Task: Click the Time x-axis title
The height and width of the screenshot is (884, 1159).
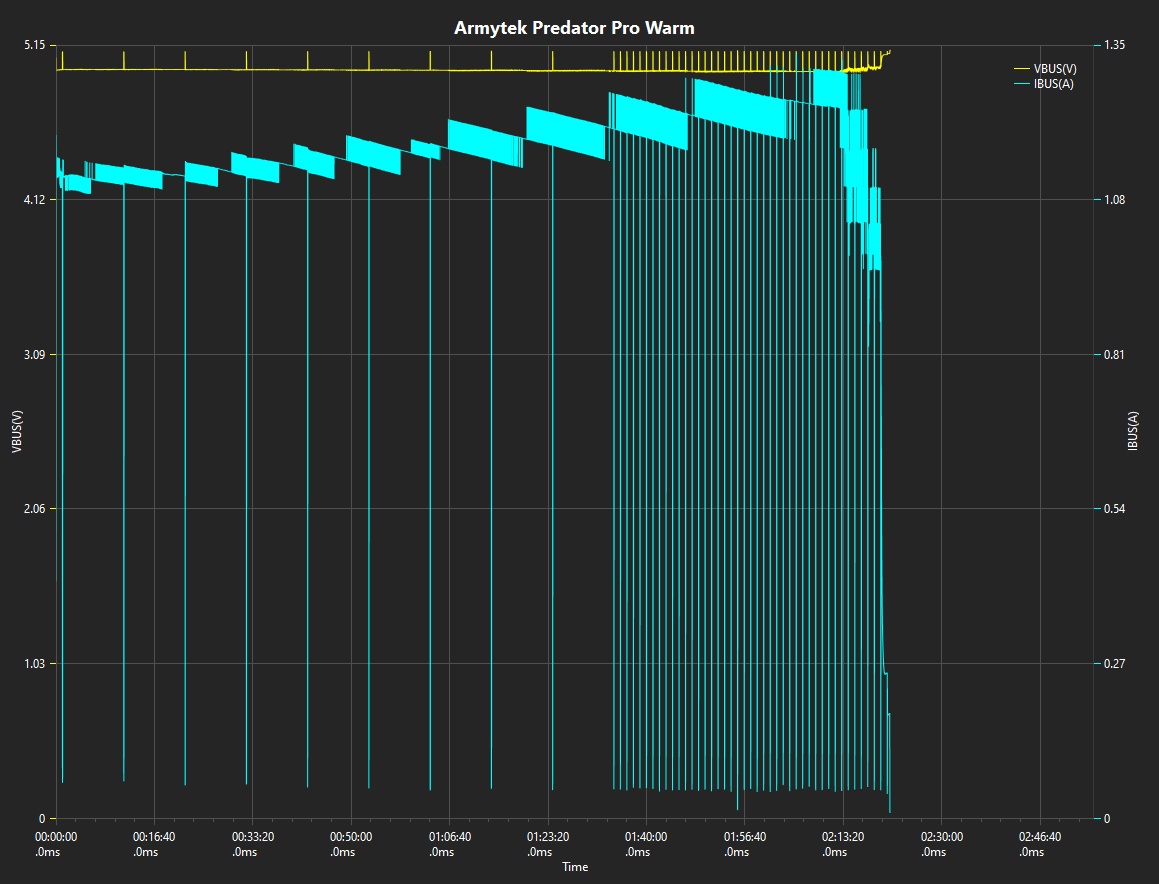Action: click(575, 867)
